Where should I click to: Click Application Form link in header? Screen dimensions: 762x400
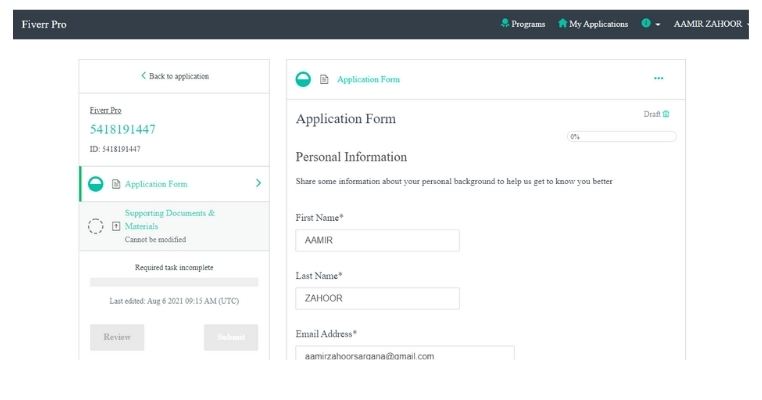pyautogui.click(x=368, y=79)
